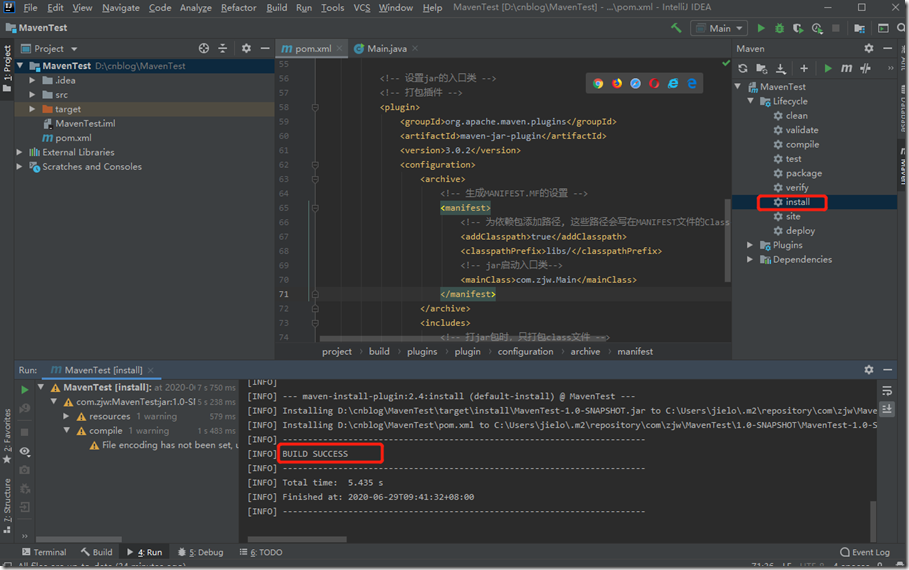Viewport: 909px width, 570px height.
Task: Open the VCS menu
Action: (362, 8)
